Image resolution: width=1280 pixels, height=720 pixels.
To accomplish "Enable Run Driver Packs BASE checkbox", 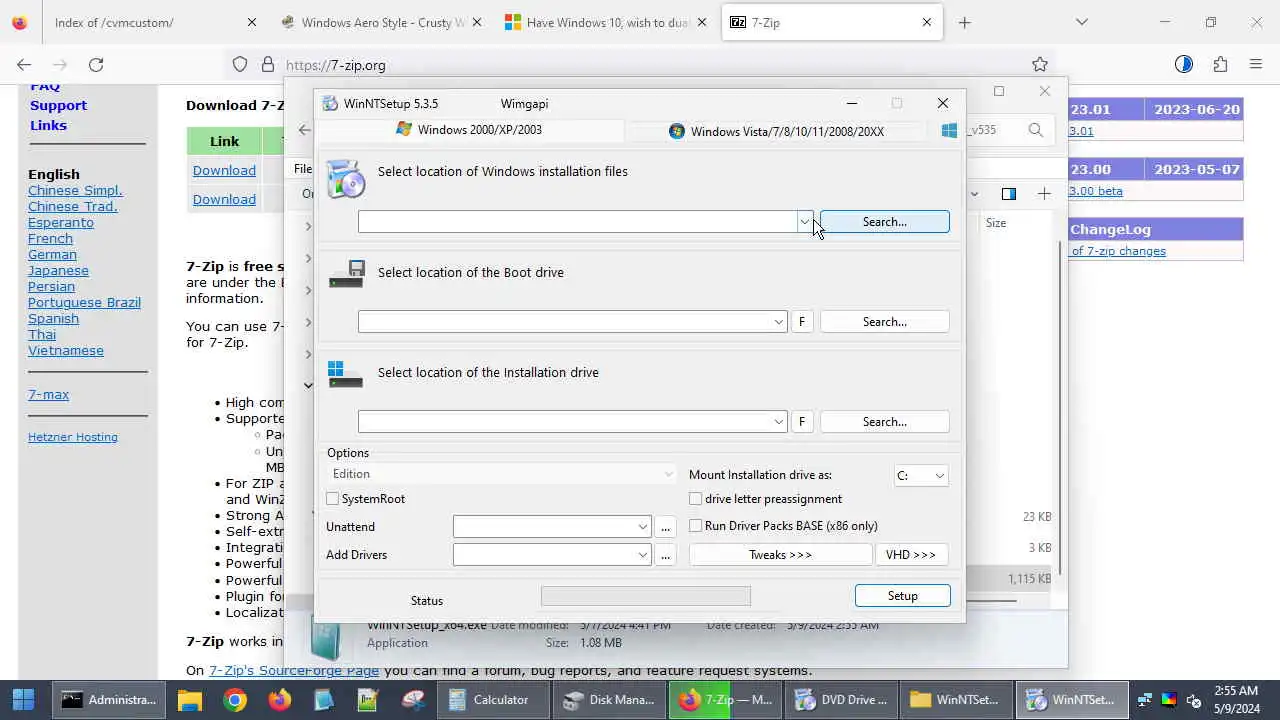I will [696, 526].
